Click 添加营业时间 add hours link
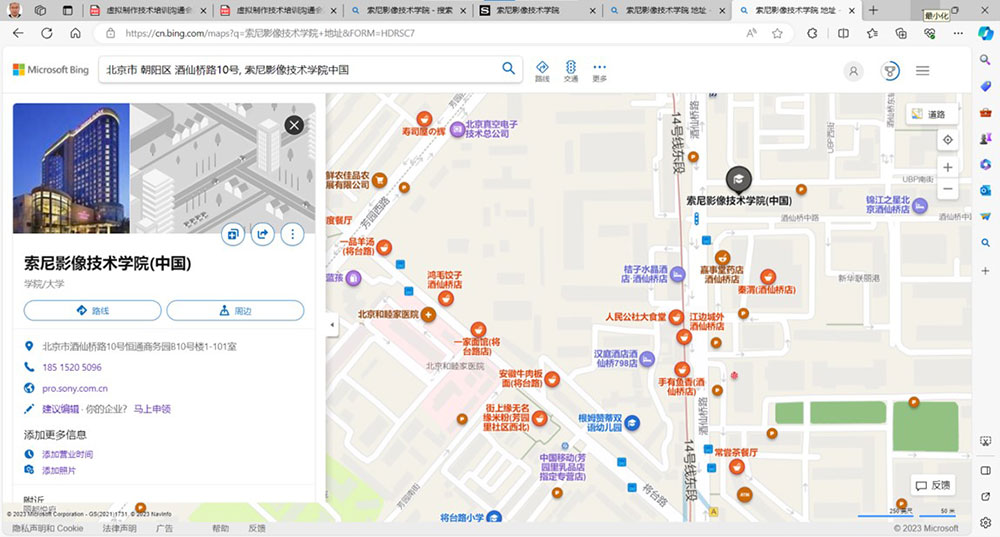The height and width of the screenshot is (537, 1000). pyautogui.click(x=67, y=454)
